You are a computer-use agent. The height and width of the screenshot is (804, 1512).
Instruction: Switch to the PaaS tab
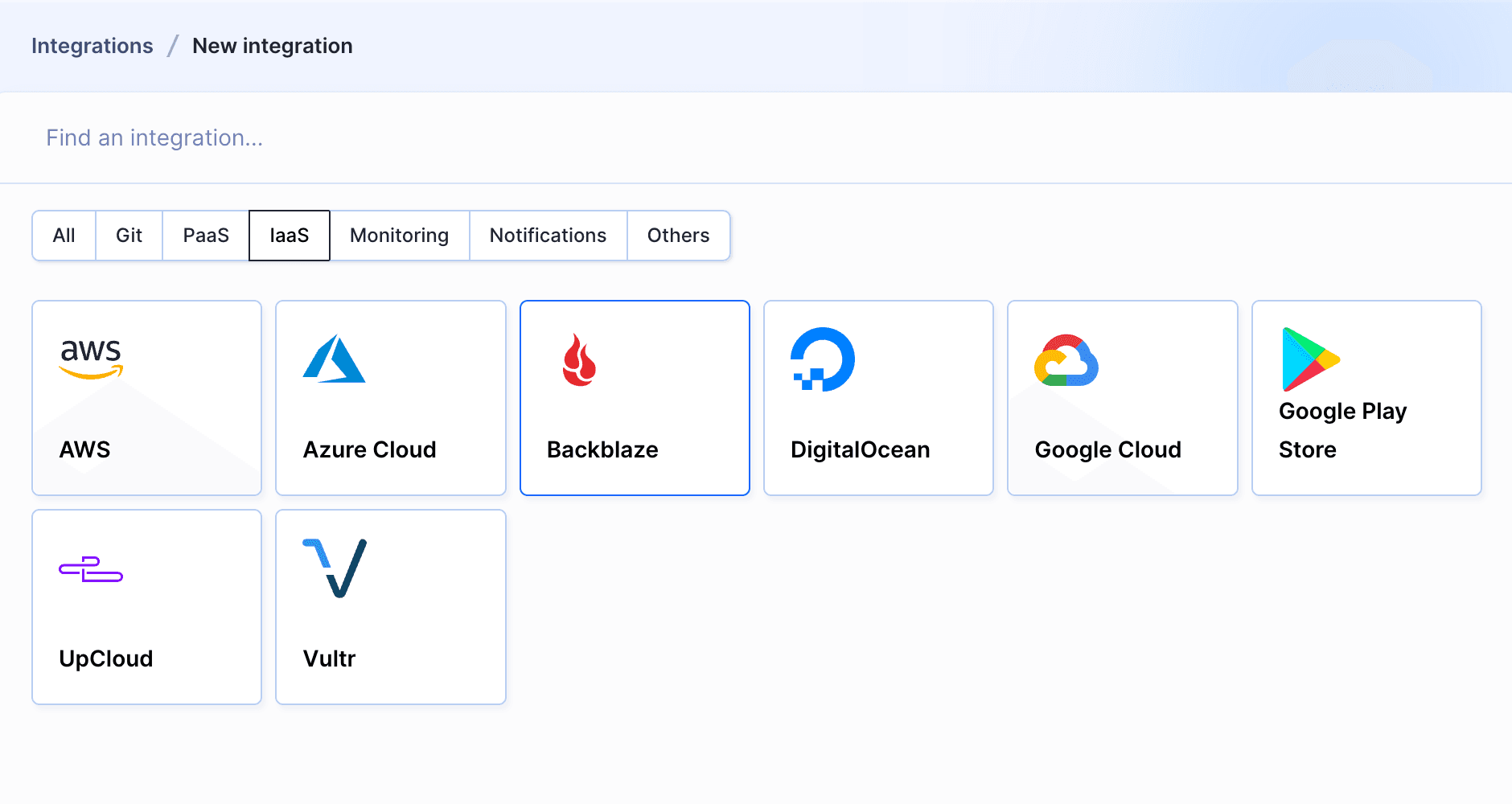pos(206,236)
